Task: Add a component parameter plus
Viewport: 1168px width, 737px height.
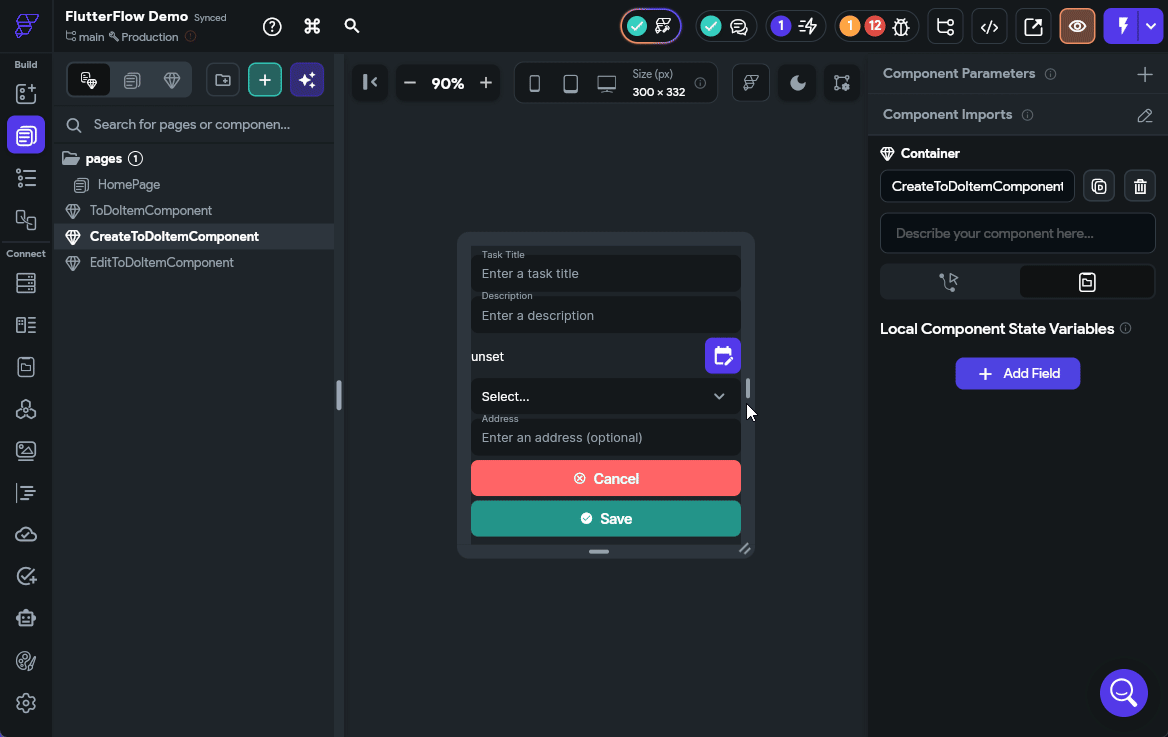Action: point(1145,74)
